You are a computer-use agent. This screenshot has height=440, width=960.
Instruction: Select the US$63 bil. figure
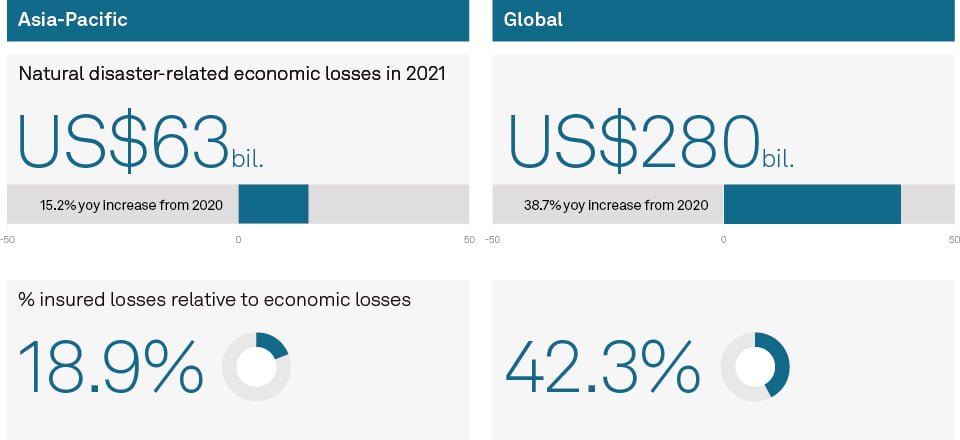[141, 141]
